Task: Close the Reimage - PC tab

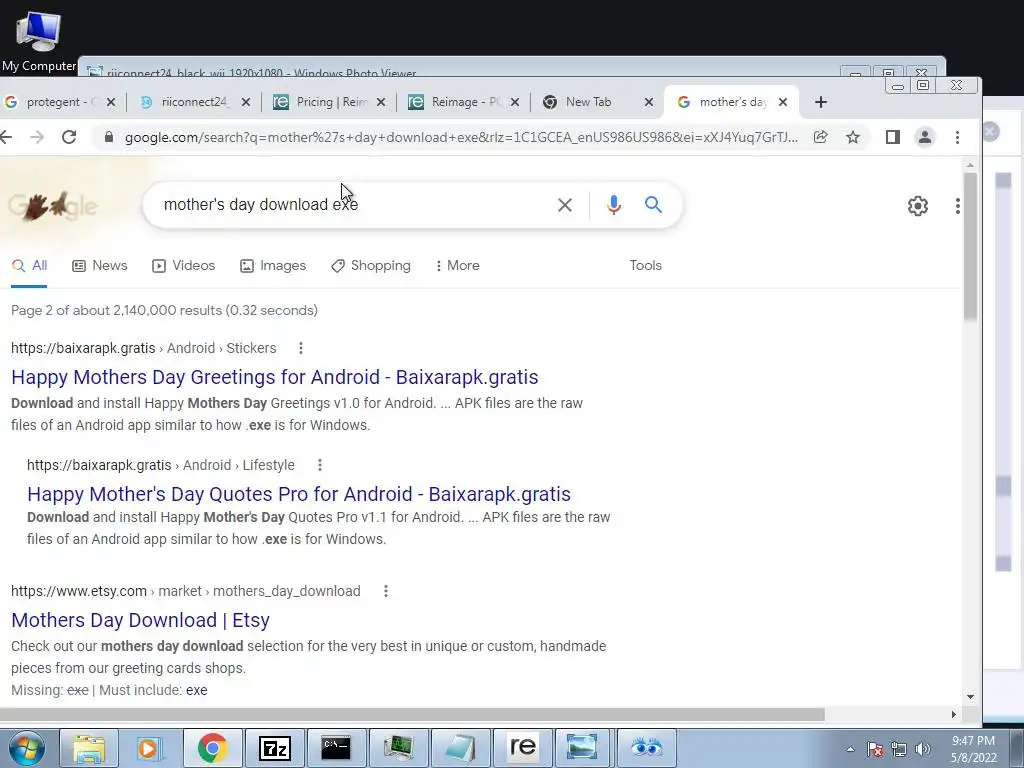Action: click(x=515, y=102)
